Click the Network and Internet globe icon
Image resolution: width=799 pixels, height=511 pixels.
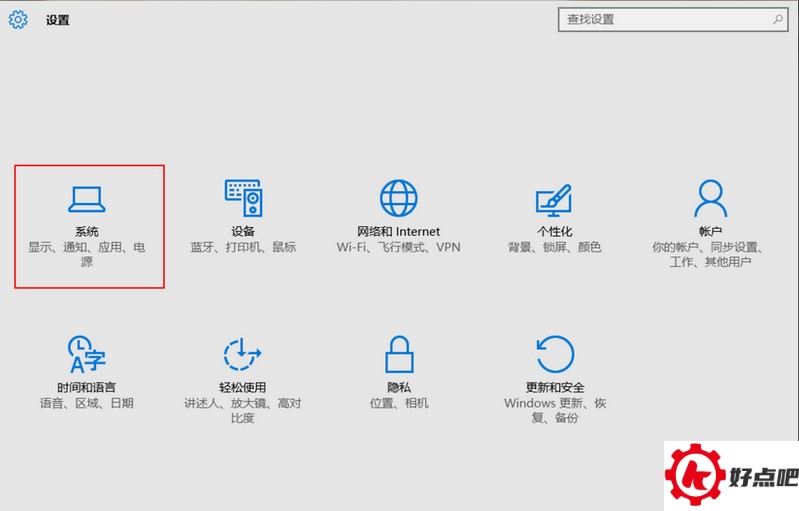click(398, 198)
